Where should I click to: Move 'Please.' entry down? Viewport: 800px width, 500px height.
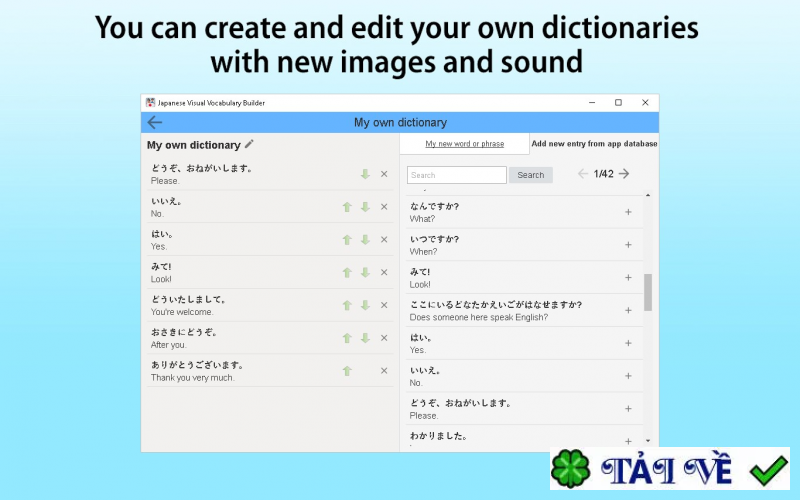(x=365, y=174)
